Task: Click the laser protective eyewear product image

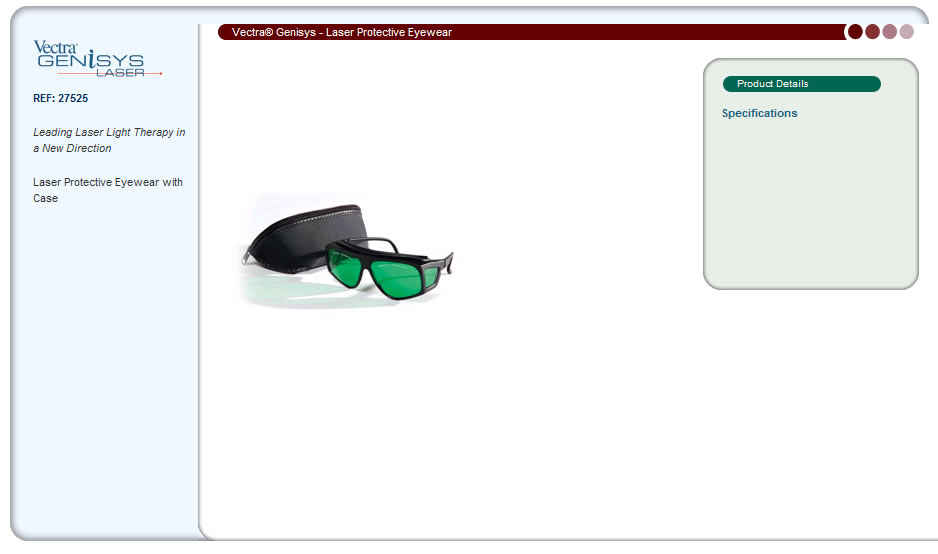Action: point(346,251)
